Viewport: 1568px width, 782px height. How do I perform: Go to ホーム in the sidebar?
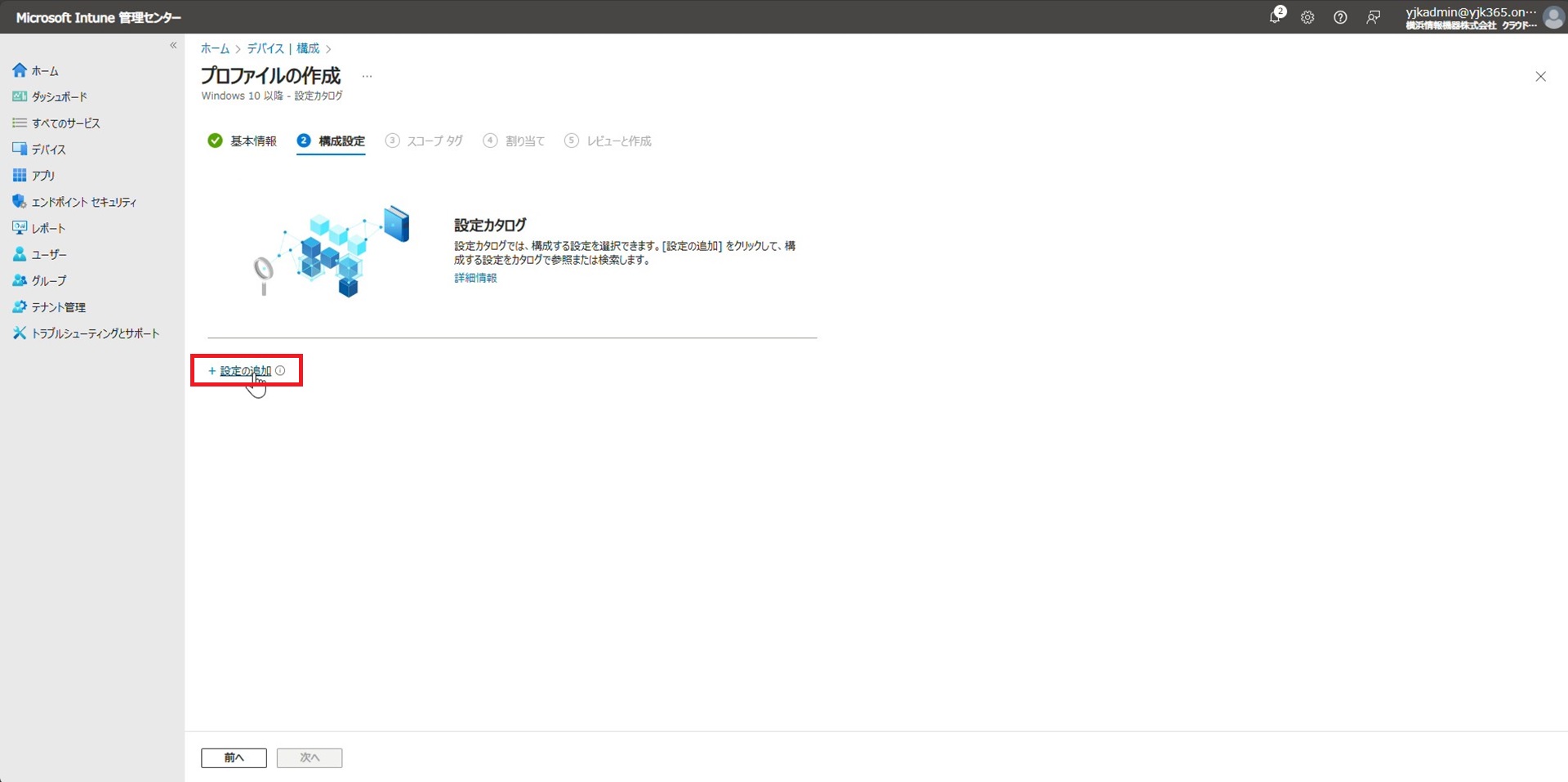point(44,71)
